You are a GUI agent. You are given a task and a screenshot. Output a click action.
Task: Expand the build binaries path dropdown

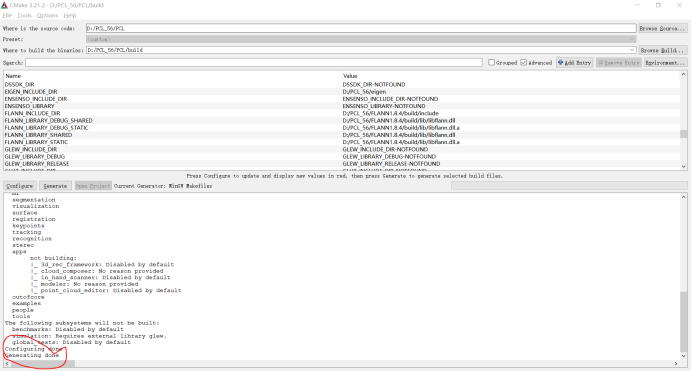(632, 50)
